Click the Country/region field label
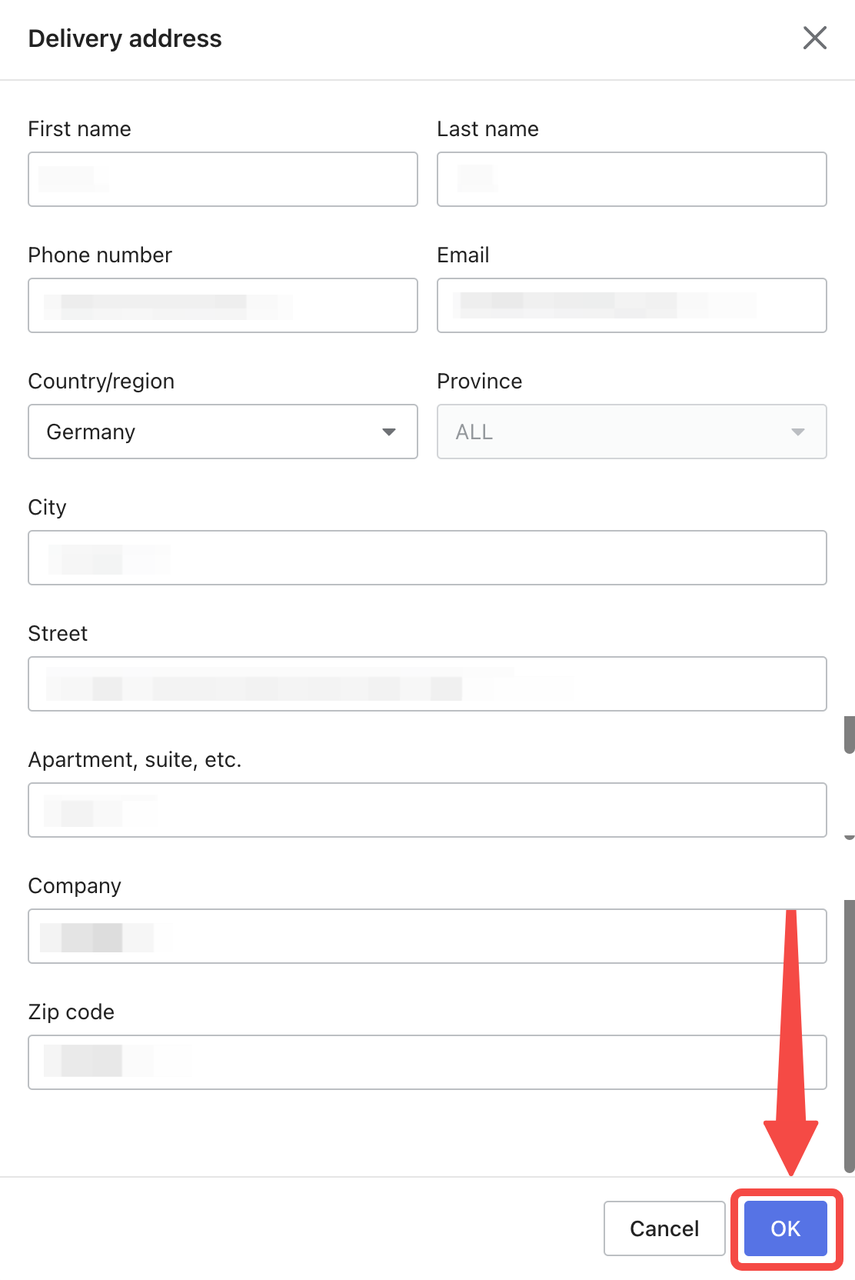855x1280 pixels. pos(101,381)
